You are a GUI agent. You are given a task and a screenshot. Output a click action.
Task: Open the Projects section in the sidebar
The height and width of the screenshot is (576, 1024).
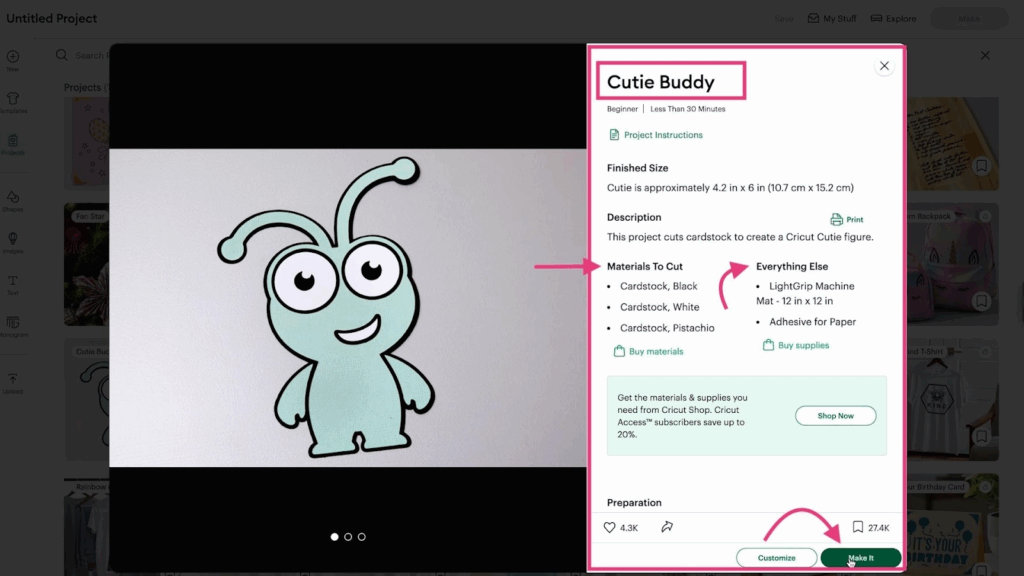tap(12, 144)
